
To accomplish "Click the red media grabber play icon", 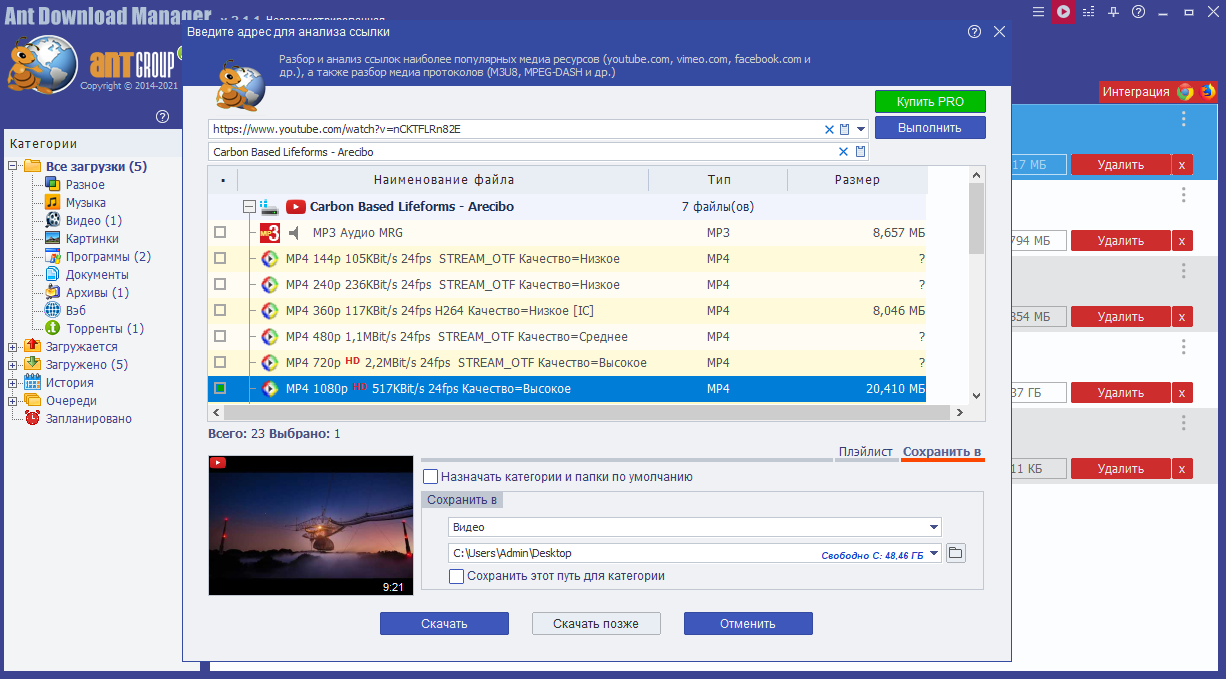I will point(1063,12).
